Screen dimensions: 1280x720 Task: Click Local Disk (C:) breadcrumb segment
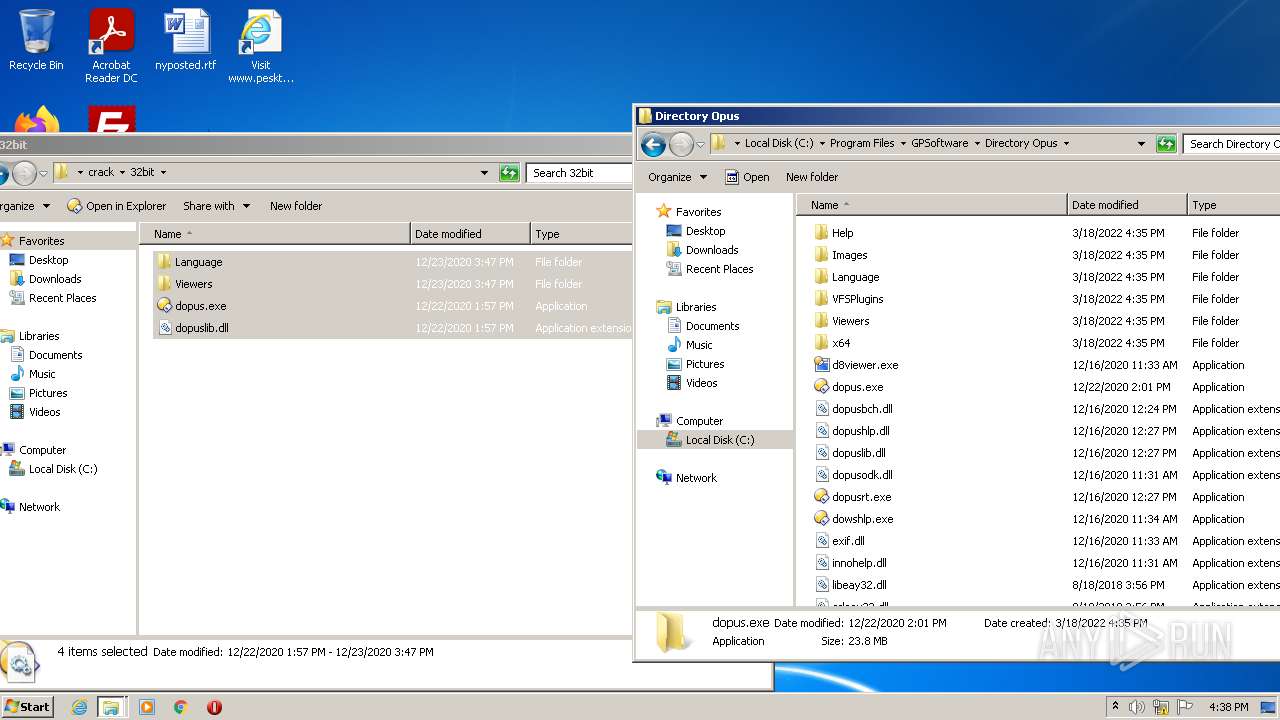[x=778, y=144]
